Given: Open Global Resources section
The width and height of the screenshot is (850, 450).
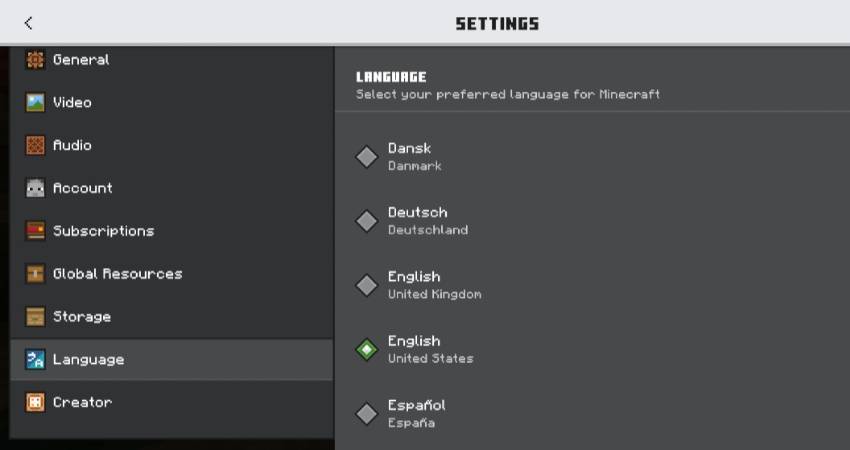Looking at the screenshot, I should pos(171,274).
